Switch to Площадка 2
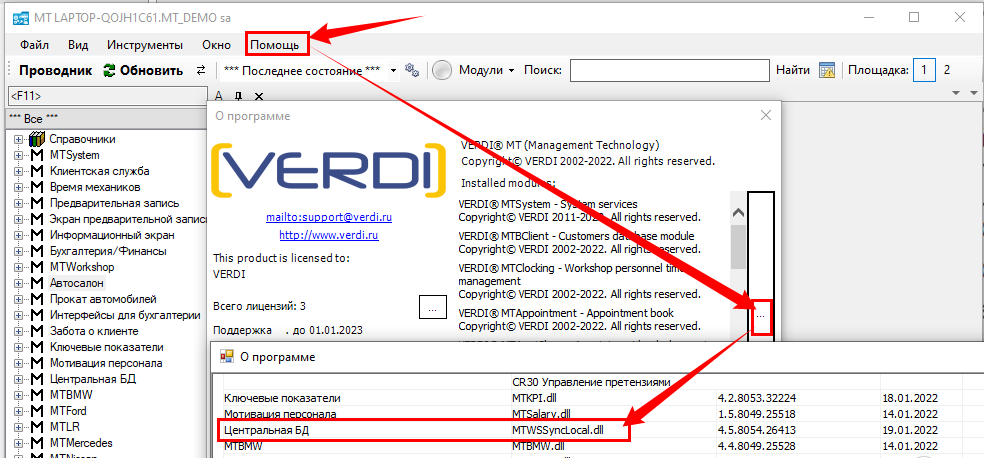 click(947, 70)
